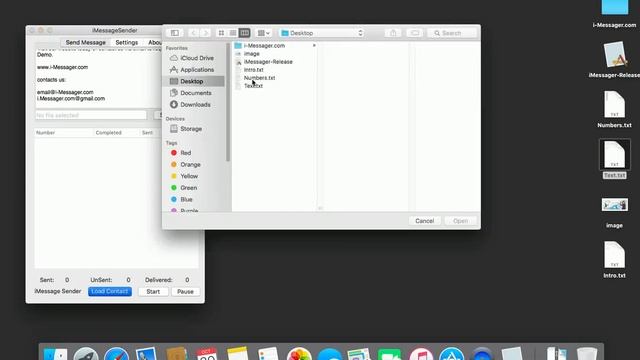Screen dimensions: 640x360
Task: Switch to Settings tab in iMessageSender
Action: point(127,42)
